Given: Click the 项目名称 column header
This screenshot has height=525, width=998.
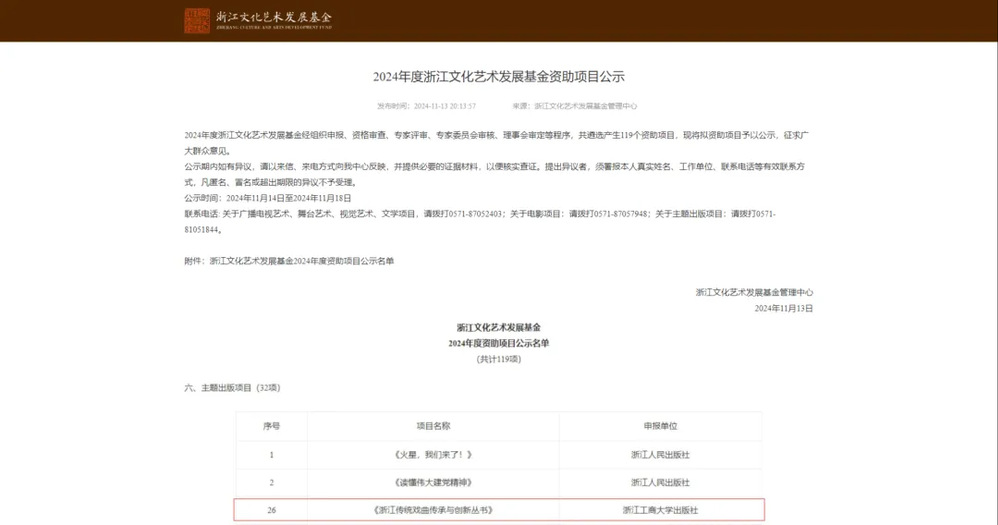Looking at the screenshot, I should [433, 426].
